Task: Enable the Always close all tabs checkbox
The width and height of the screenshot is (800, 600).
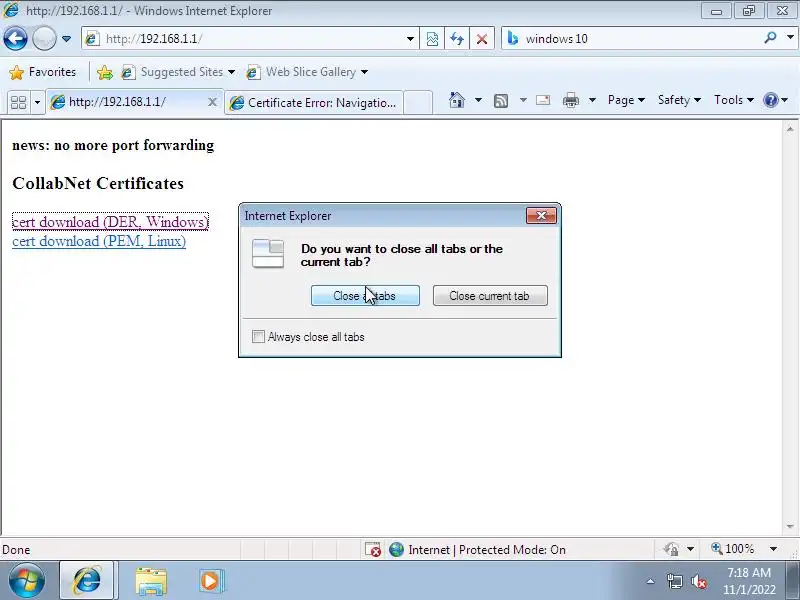Action: point(258,337)
